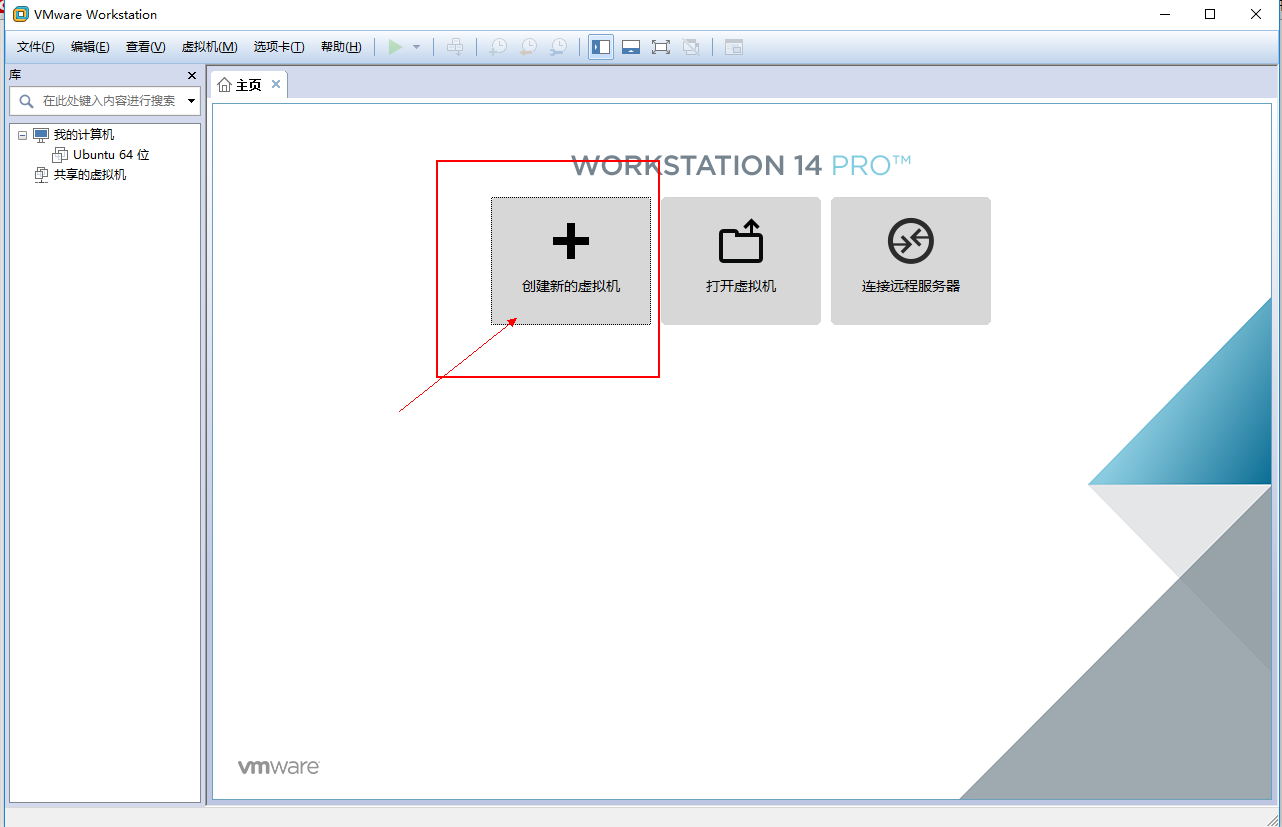The height and width of the screenshot is (827, 1282).
Task: Click the take snapshot toolbar icon
Action: click(497, 47)
